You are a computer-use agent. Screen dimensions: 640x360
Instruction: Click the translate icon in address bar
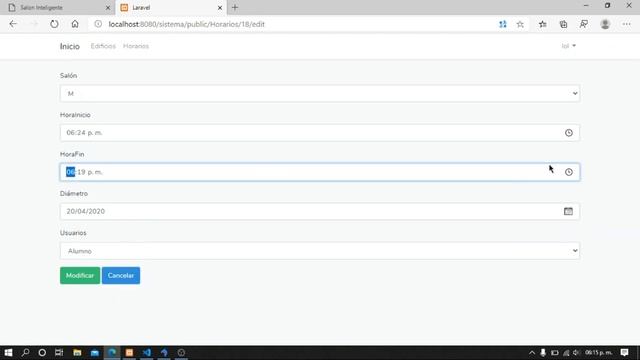[x=503, y=24]
